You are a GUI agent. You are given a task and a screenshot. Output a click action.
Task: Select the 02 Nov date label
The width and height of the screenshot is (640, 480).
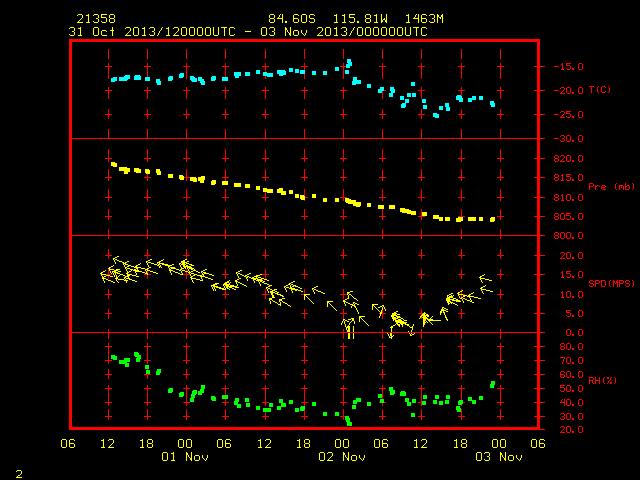342,457
